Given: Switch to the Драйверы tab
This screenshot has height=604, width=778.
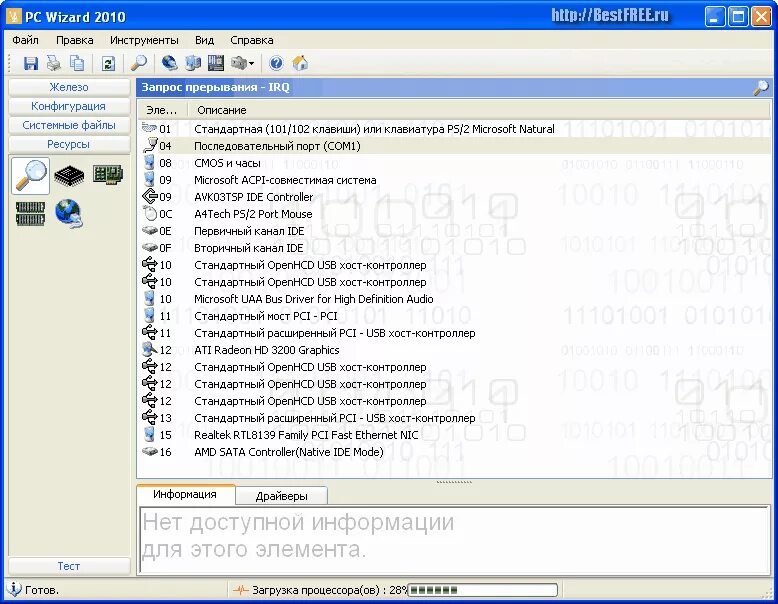Looking at the screenshot, I should pos(281,496).
